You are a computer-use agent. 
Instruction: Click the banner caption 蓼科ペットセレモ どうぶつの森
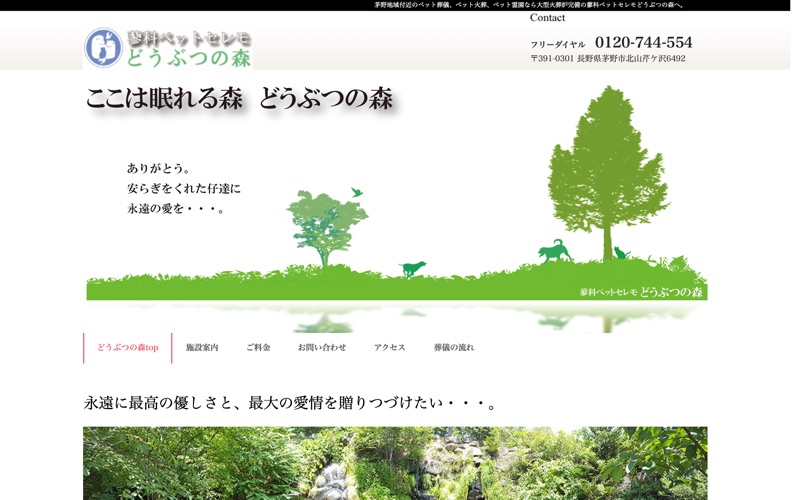(641, 292)
